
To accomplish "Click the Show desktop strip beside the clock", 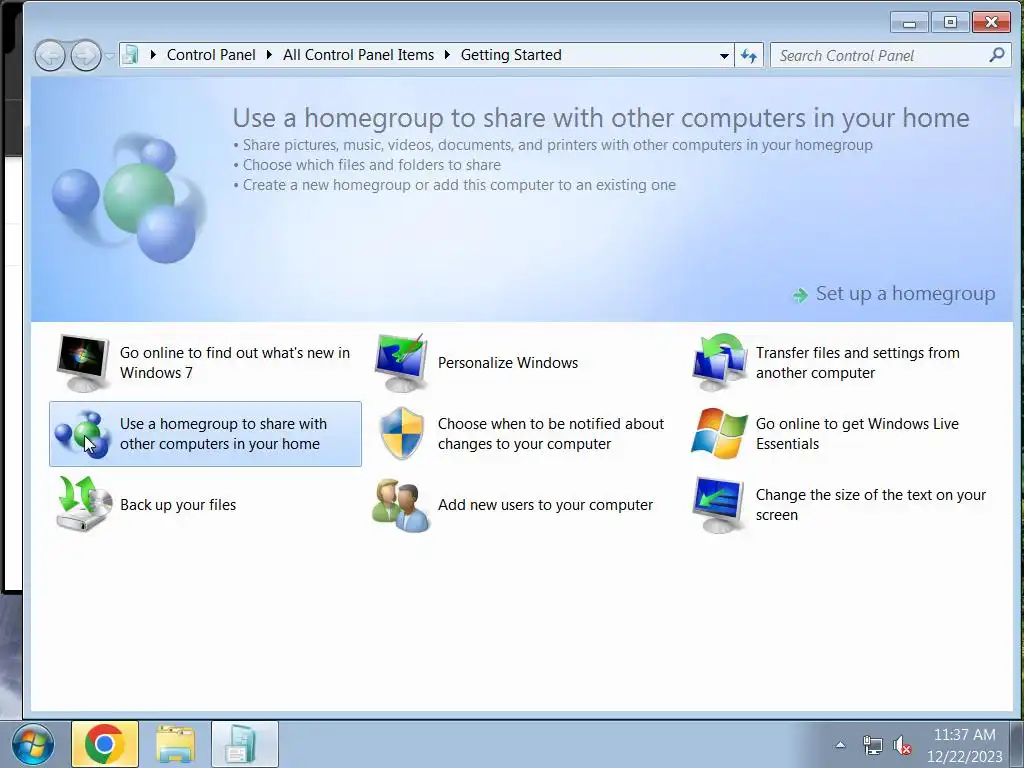I will pyautogui.click(x=1017, y=744).
